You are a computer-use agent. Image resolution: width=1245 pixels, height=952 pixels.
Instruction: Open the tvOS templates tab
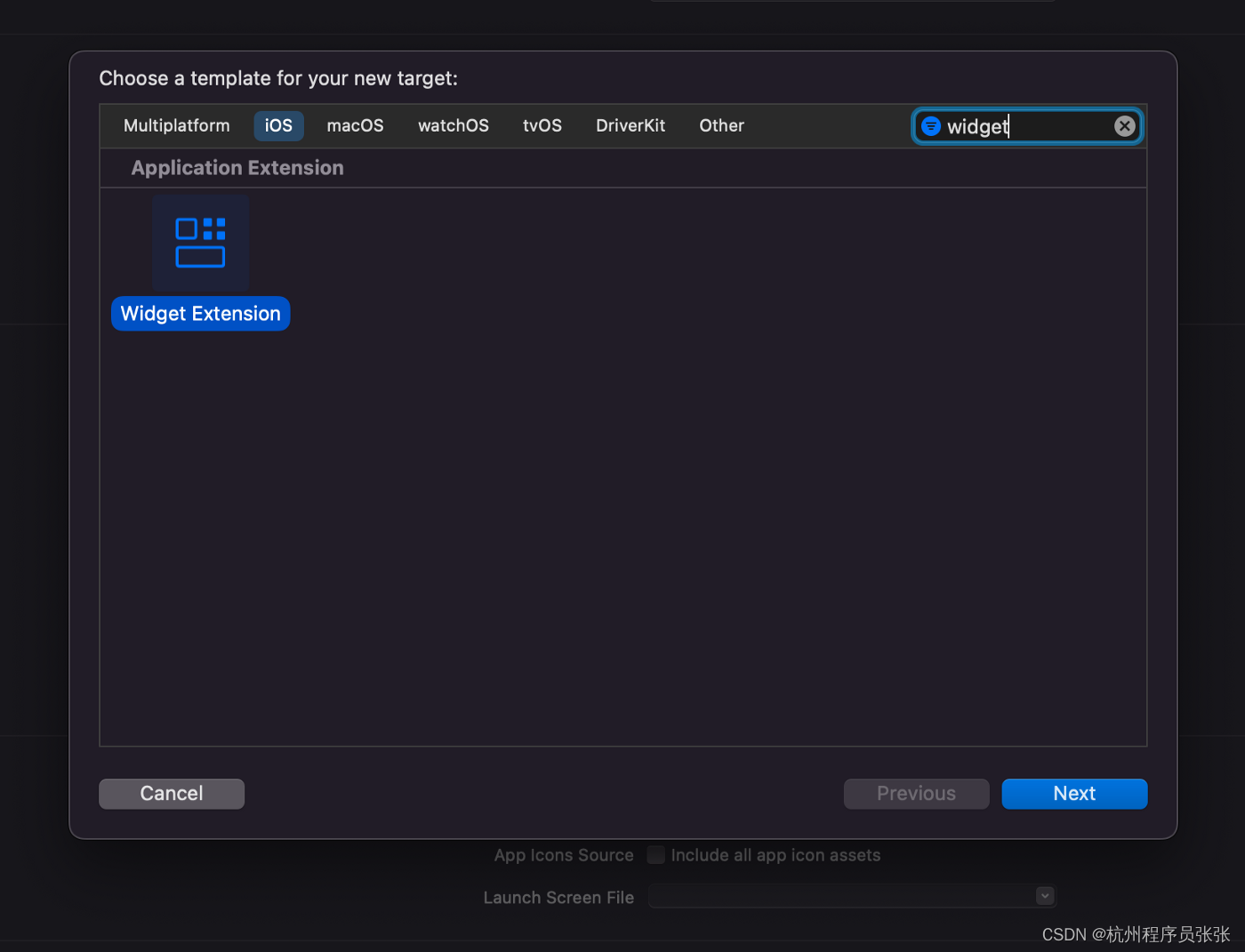(x=542, y=125)
